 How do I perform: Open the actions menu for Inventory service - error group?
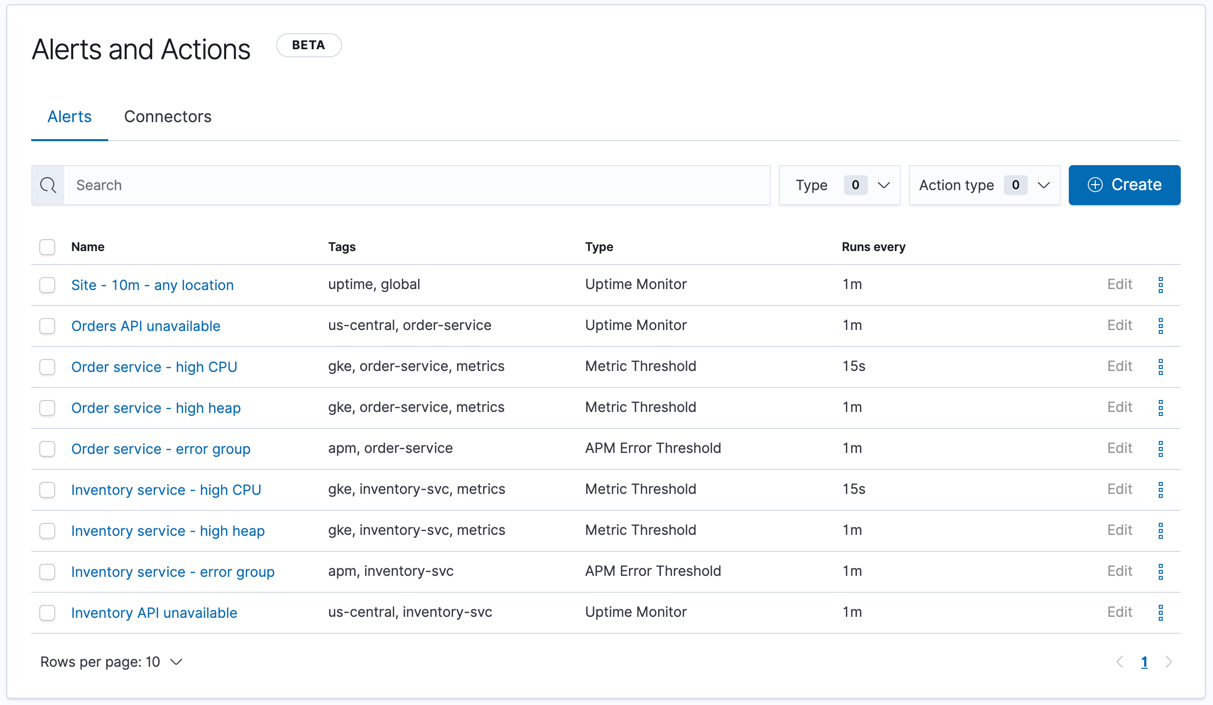coord(1161,571)
